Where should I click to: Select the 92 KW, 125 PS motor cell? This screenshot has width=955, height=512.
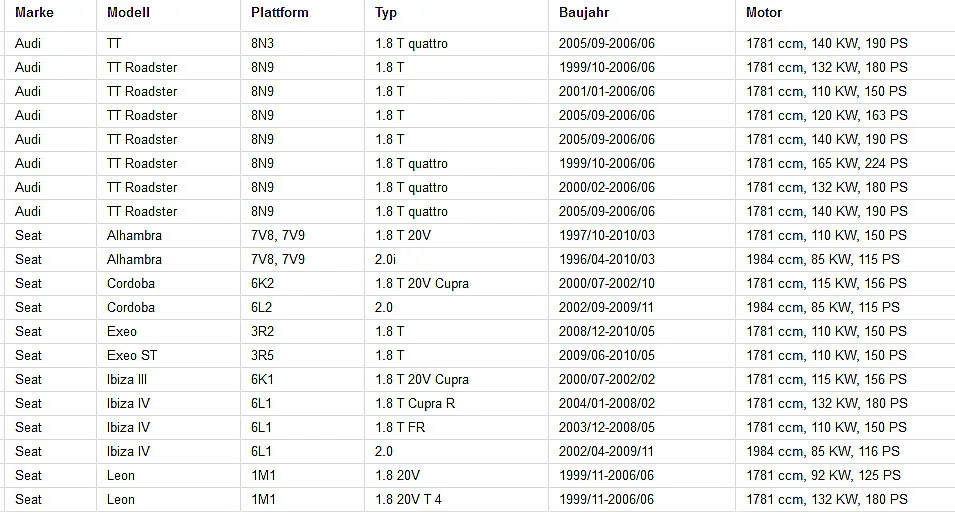click(x=845, y=475)
